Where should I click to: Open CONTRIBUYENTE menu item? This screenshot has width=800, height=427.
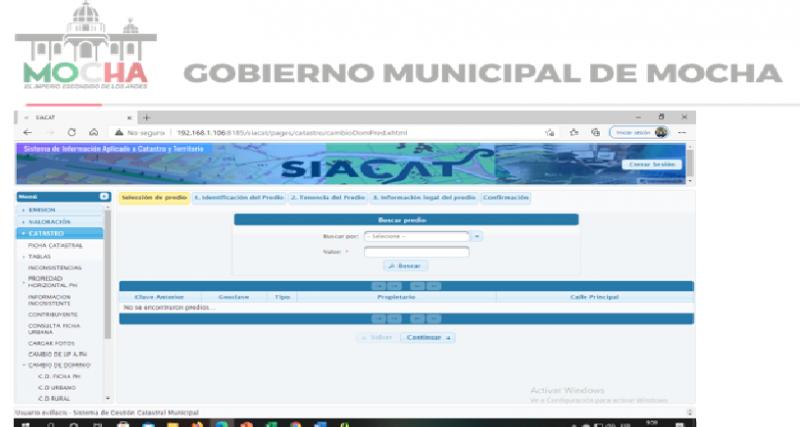[x=53, y=315]
